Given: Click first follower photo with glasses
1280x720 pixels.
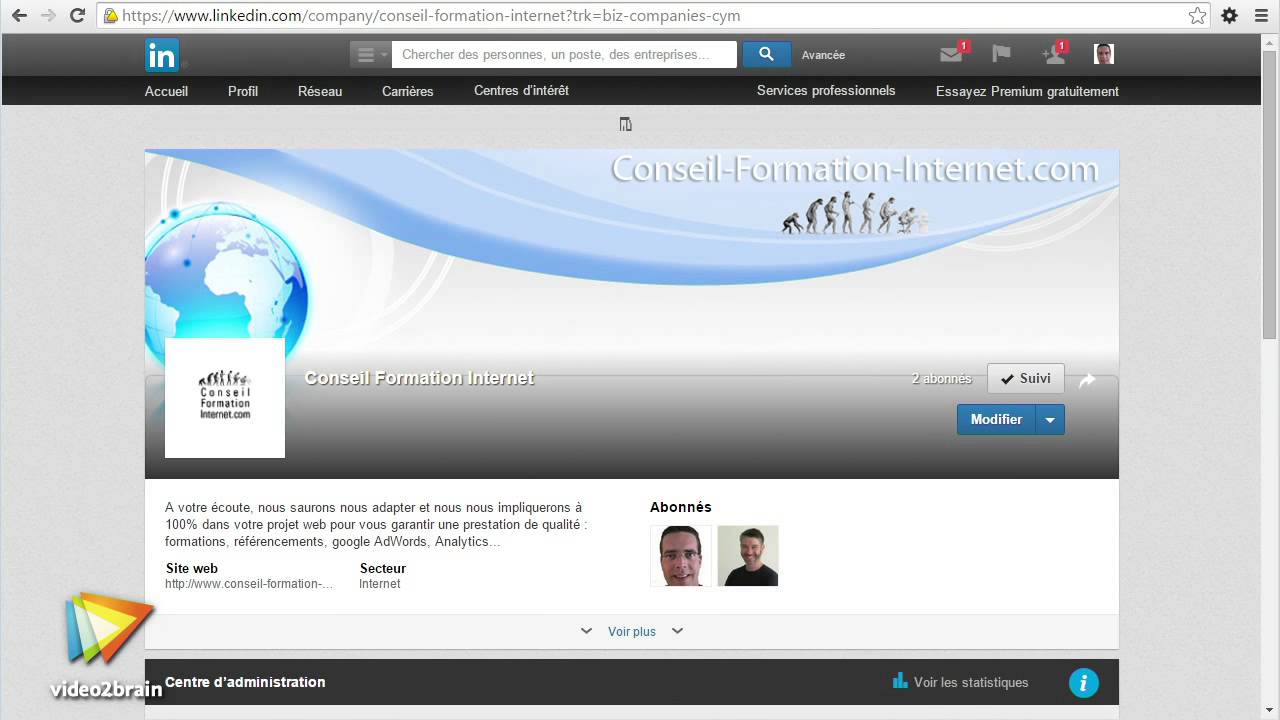Looking at the screenshot, I should (x=680, y=556).
